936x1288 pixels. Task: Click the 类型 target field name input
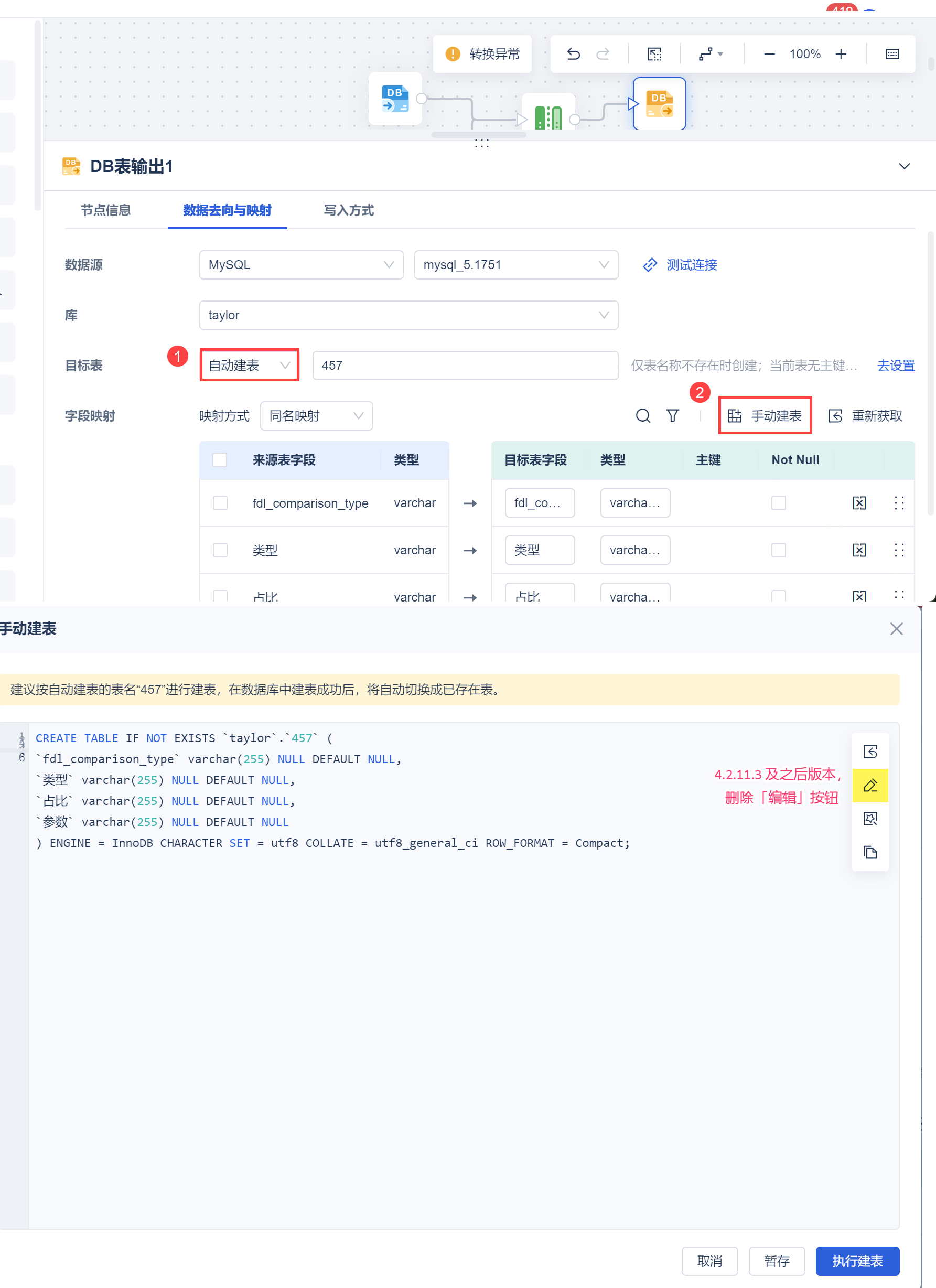(540, 550)
